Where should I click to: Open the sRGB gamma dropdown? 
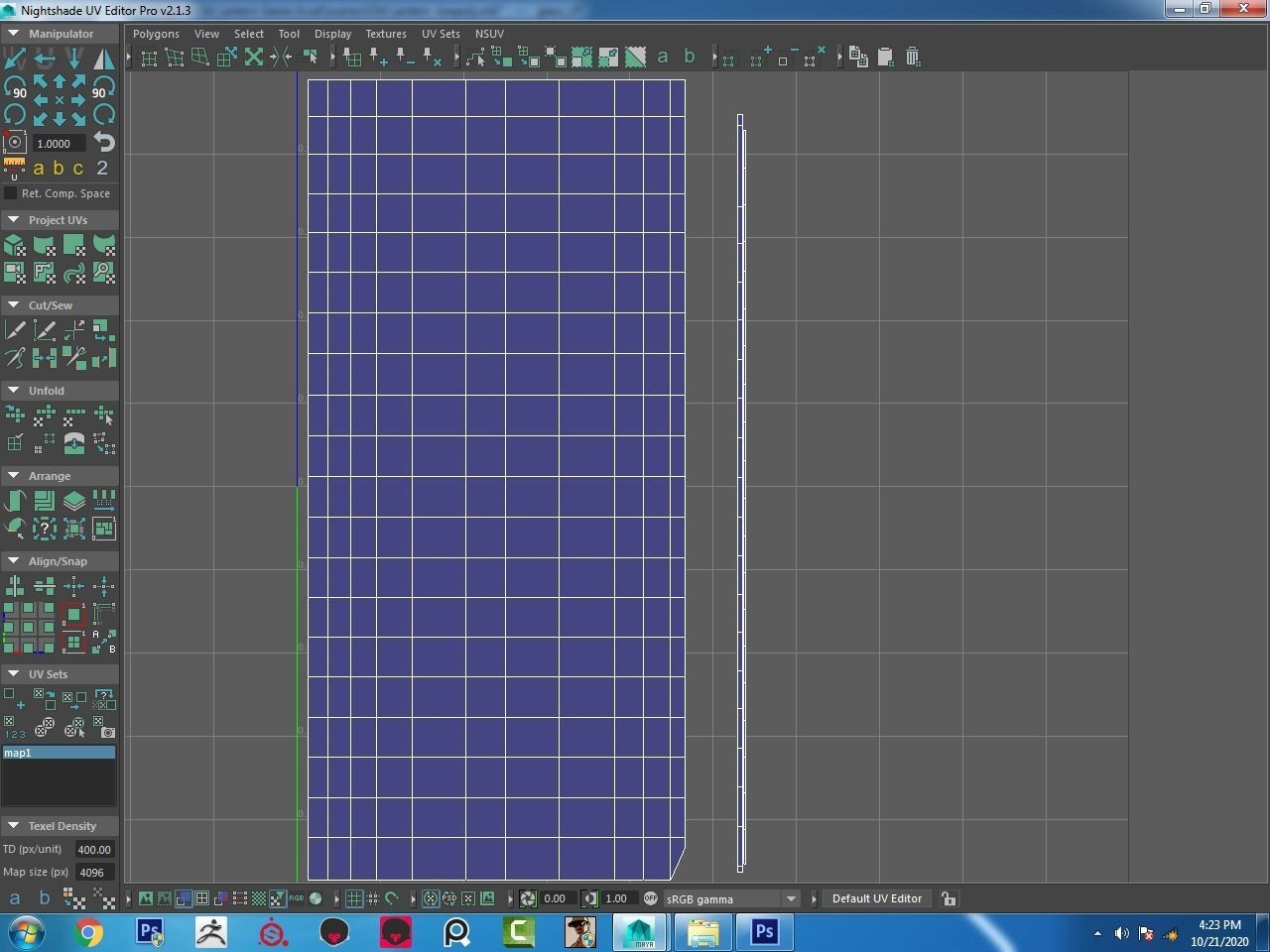[x=732, y=898]
